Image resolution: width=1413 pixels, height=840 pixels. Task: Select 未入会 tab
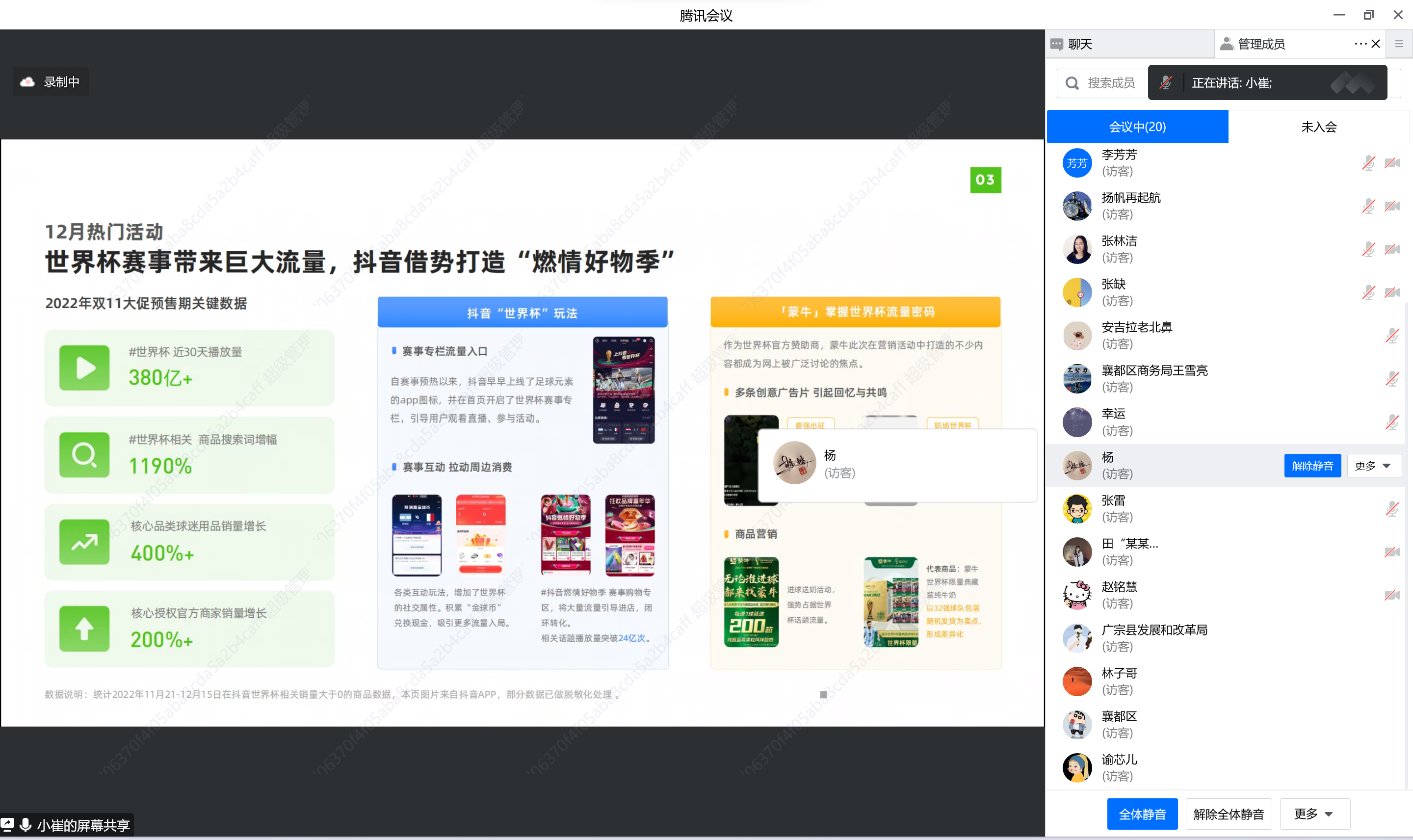[1318, 127]
